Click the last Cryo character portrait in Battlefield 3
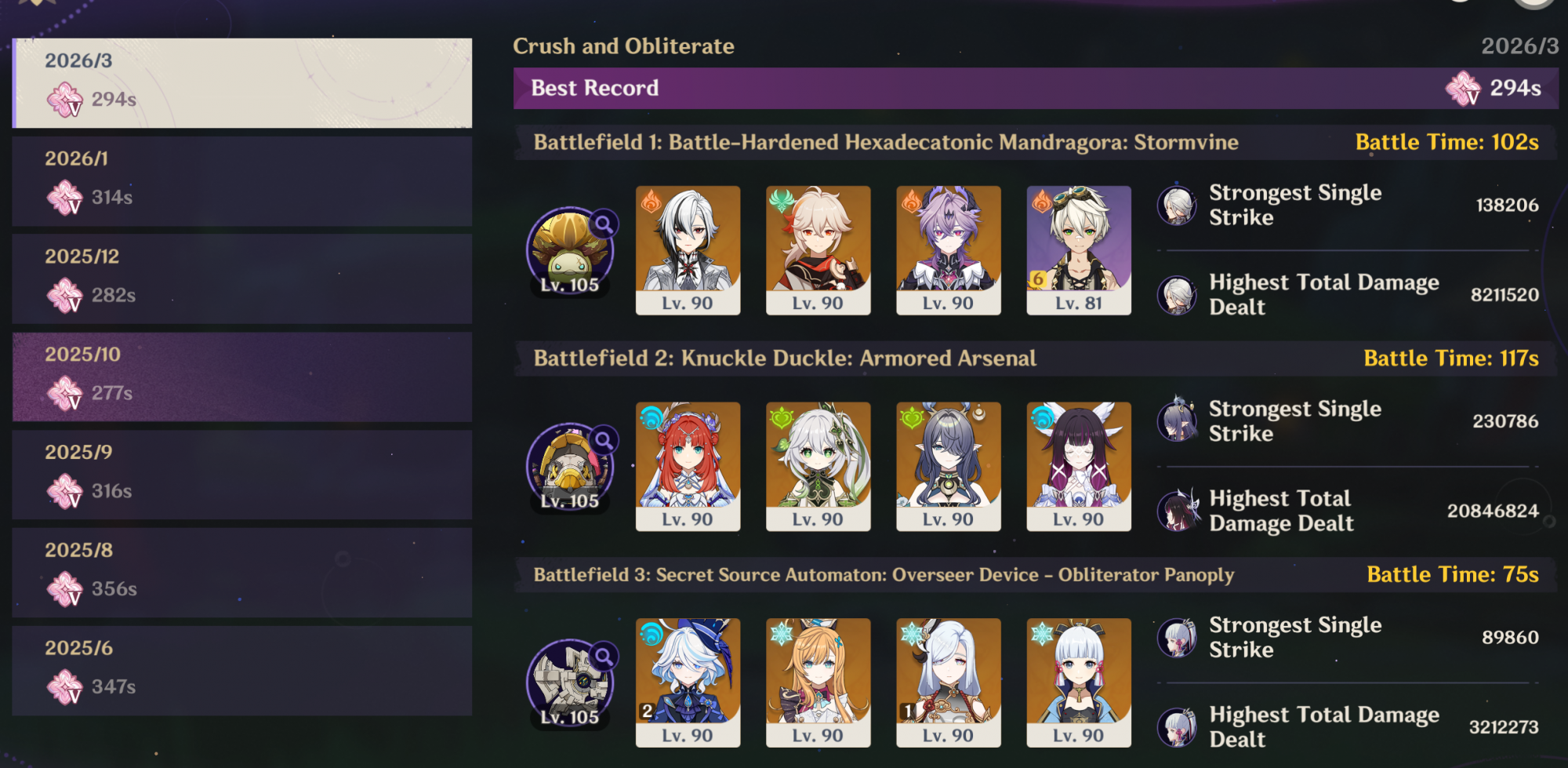Viewport: 1568px width, 768px height. pos(1079,682)
